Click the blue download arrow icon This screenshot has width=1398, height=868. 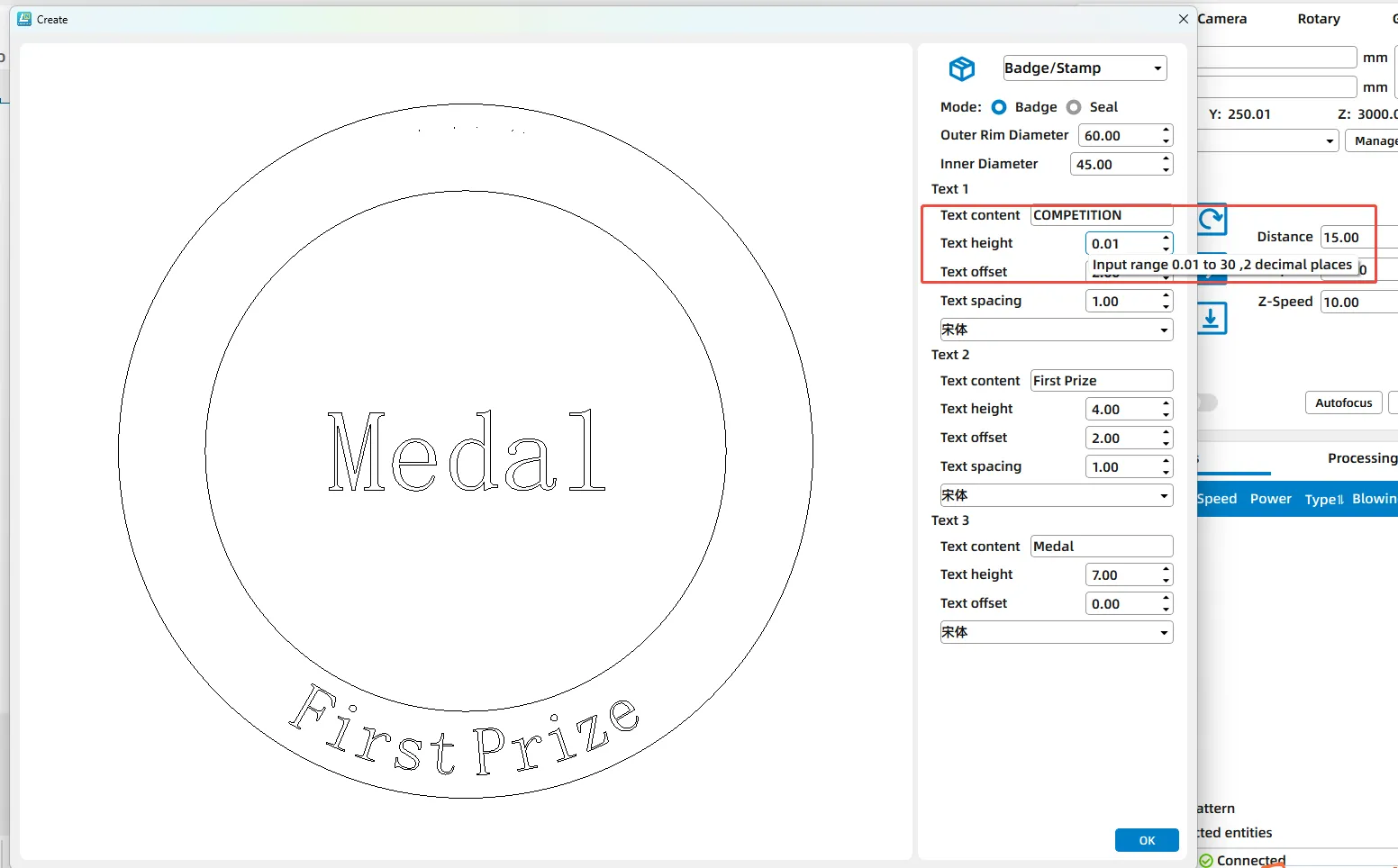1212,319
